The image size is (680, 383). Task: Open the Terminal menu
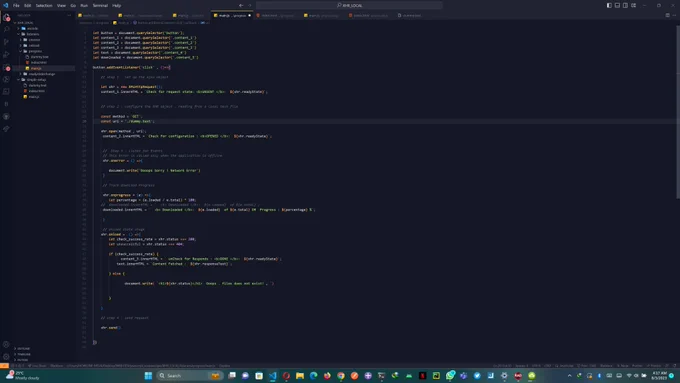(x=100, y=5)
